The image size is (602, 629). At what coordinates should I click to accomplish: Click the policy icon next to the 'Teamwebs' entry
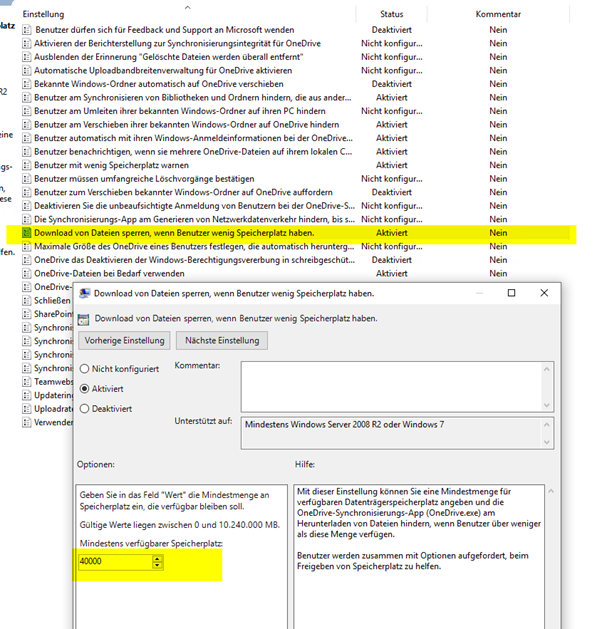click(26, 382)
